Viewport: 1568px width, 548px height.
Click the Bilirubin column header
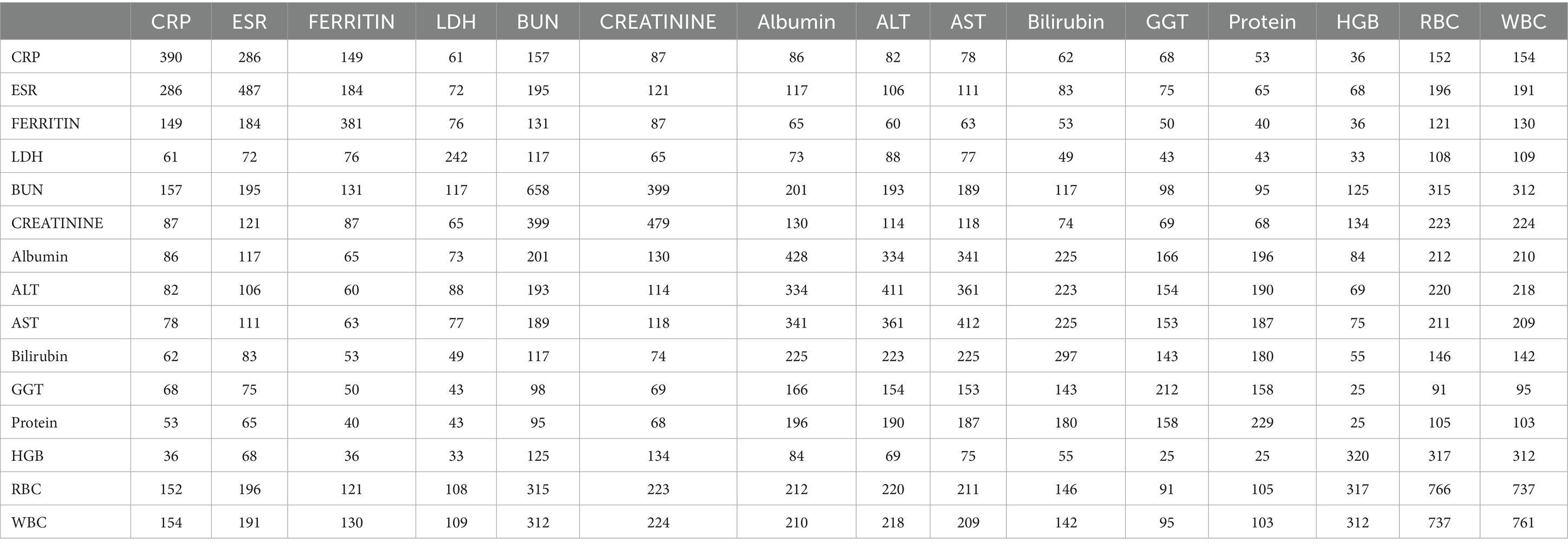[1065, 22]
